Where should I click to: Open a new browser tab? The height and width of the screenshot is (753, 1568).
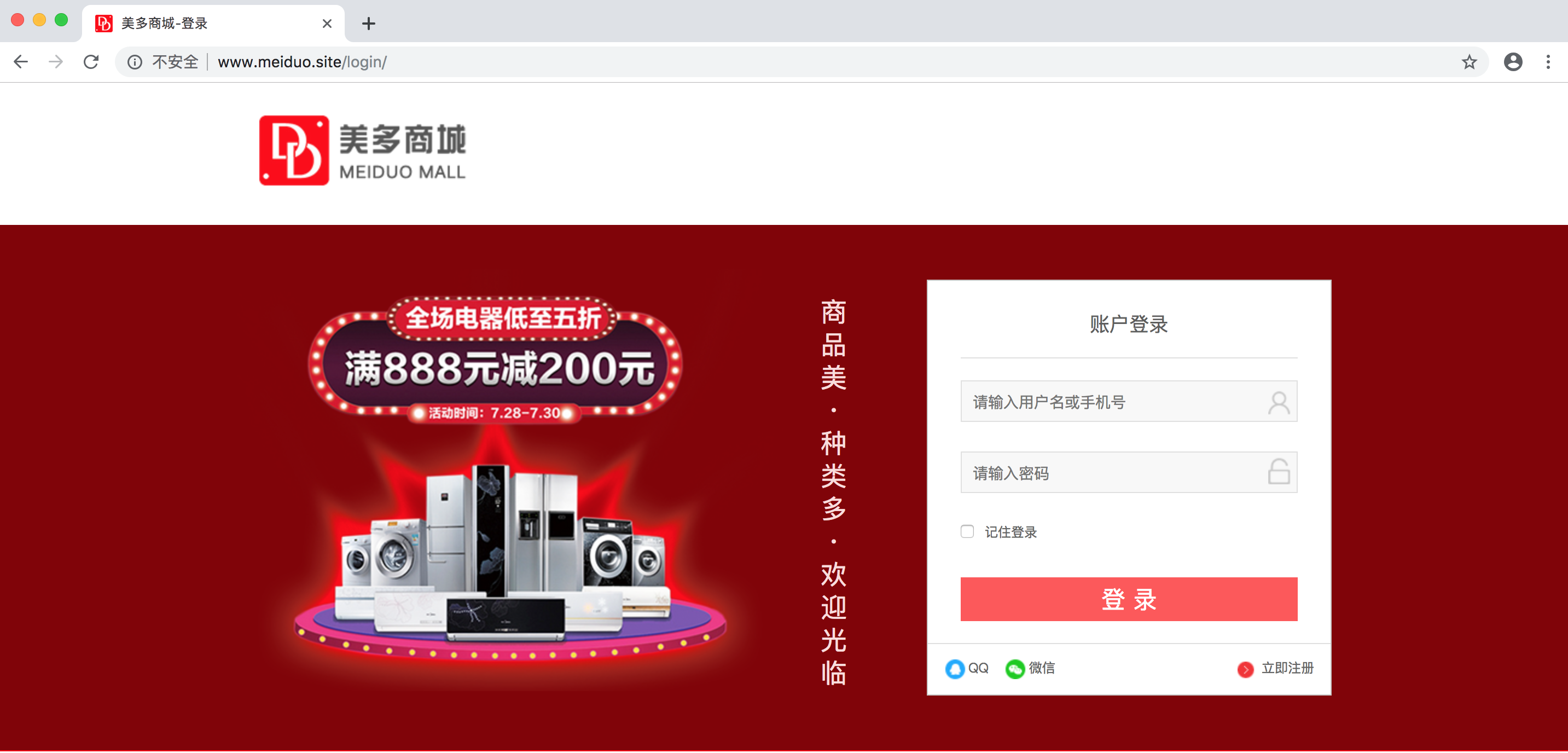tap(368, 23)
